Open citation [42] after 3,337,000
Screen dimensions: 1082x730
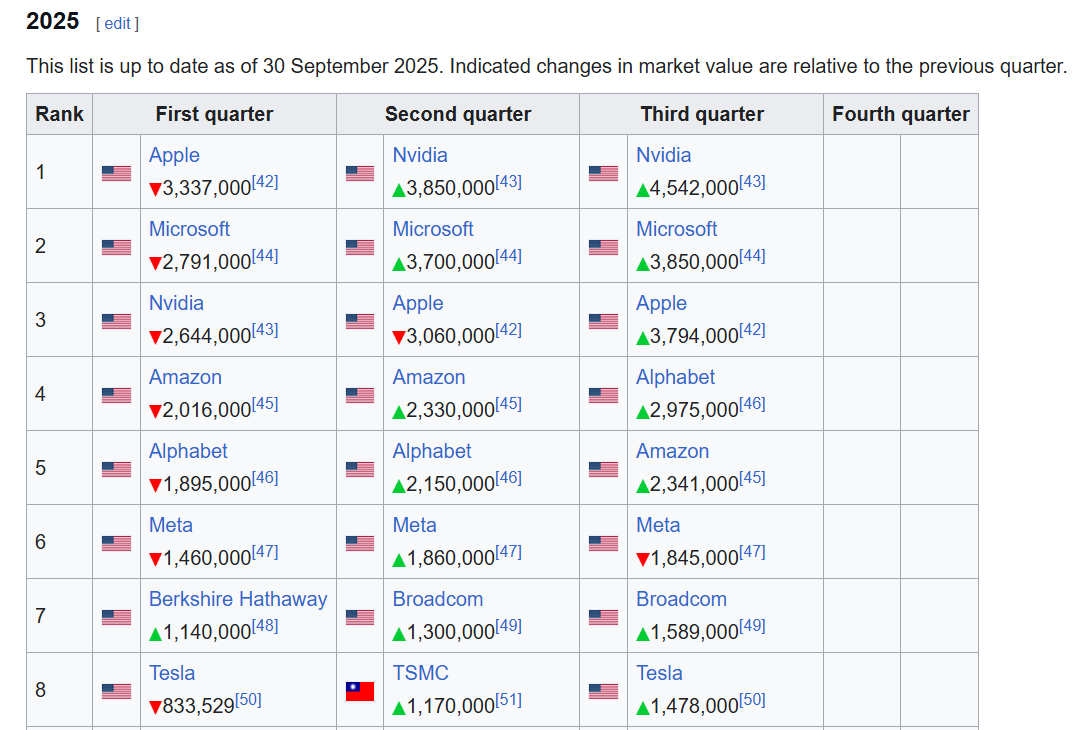(x=265, y=182)
